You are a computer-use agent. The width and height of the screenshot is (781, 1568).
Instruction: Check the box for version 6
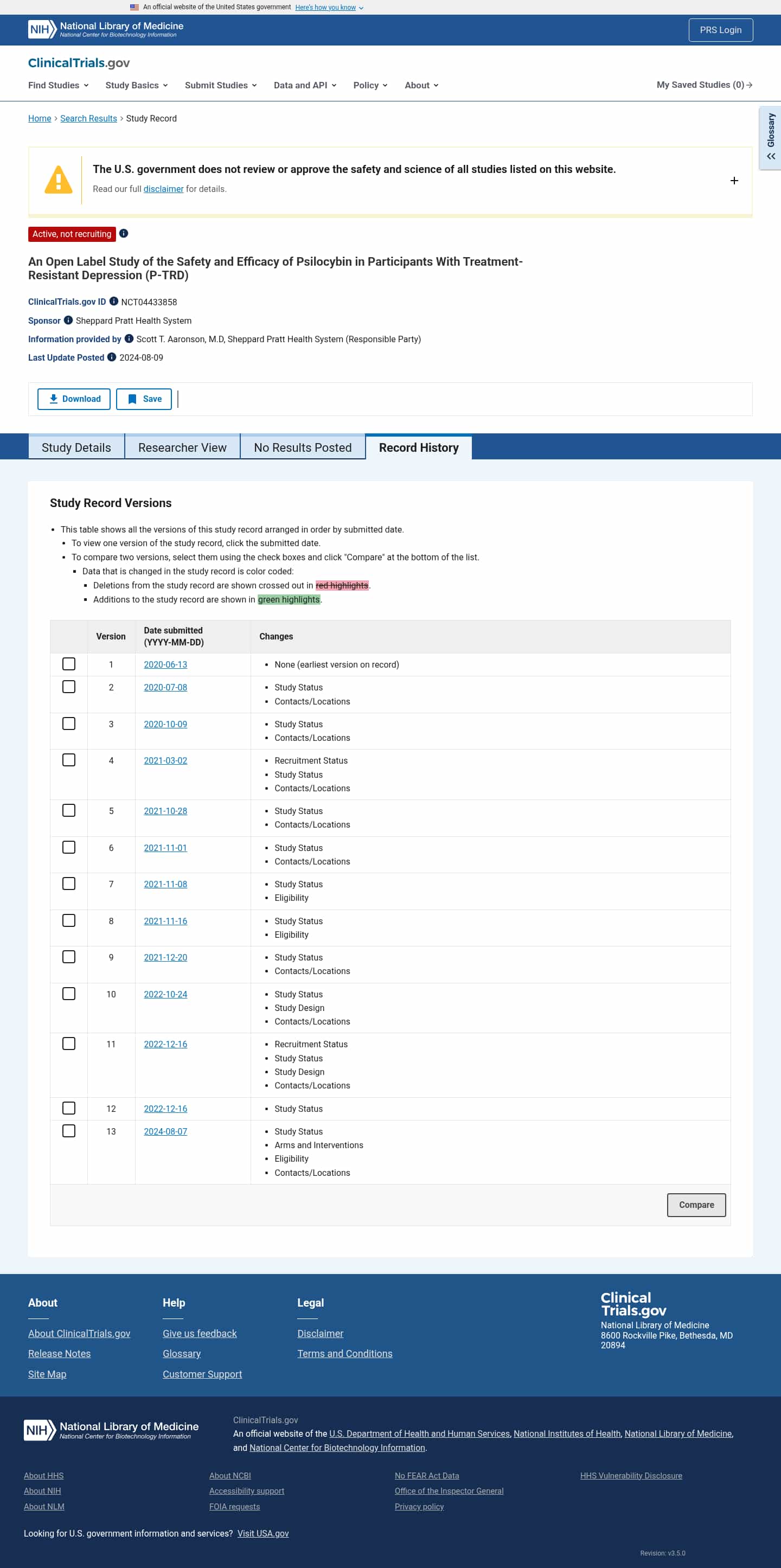[x=69, y=848]
